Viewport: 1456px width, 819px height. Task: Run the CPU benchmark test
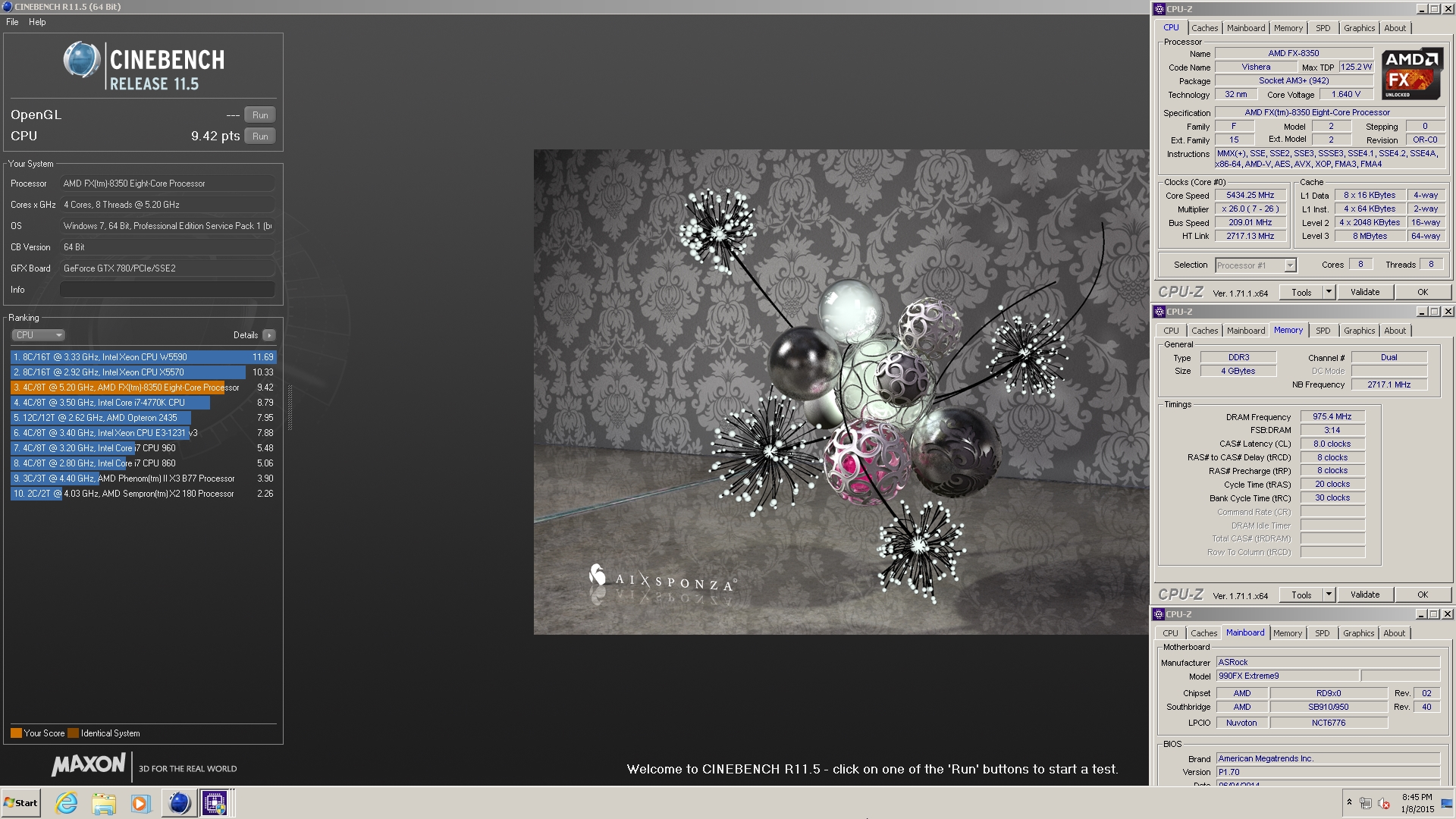click(260, 136)
